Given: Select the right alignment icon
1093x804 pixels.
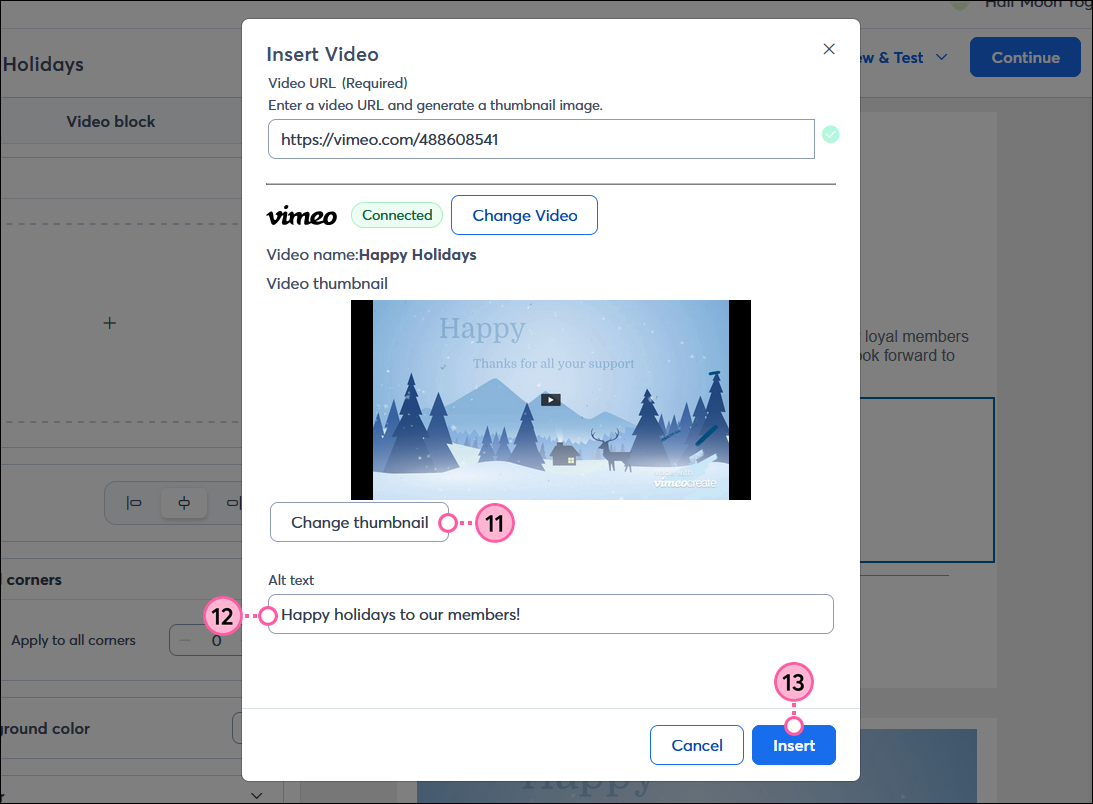Looking at the screenshot, I should (231, 503).
